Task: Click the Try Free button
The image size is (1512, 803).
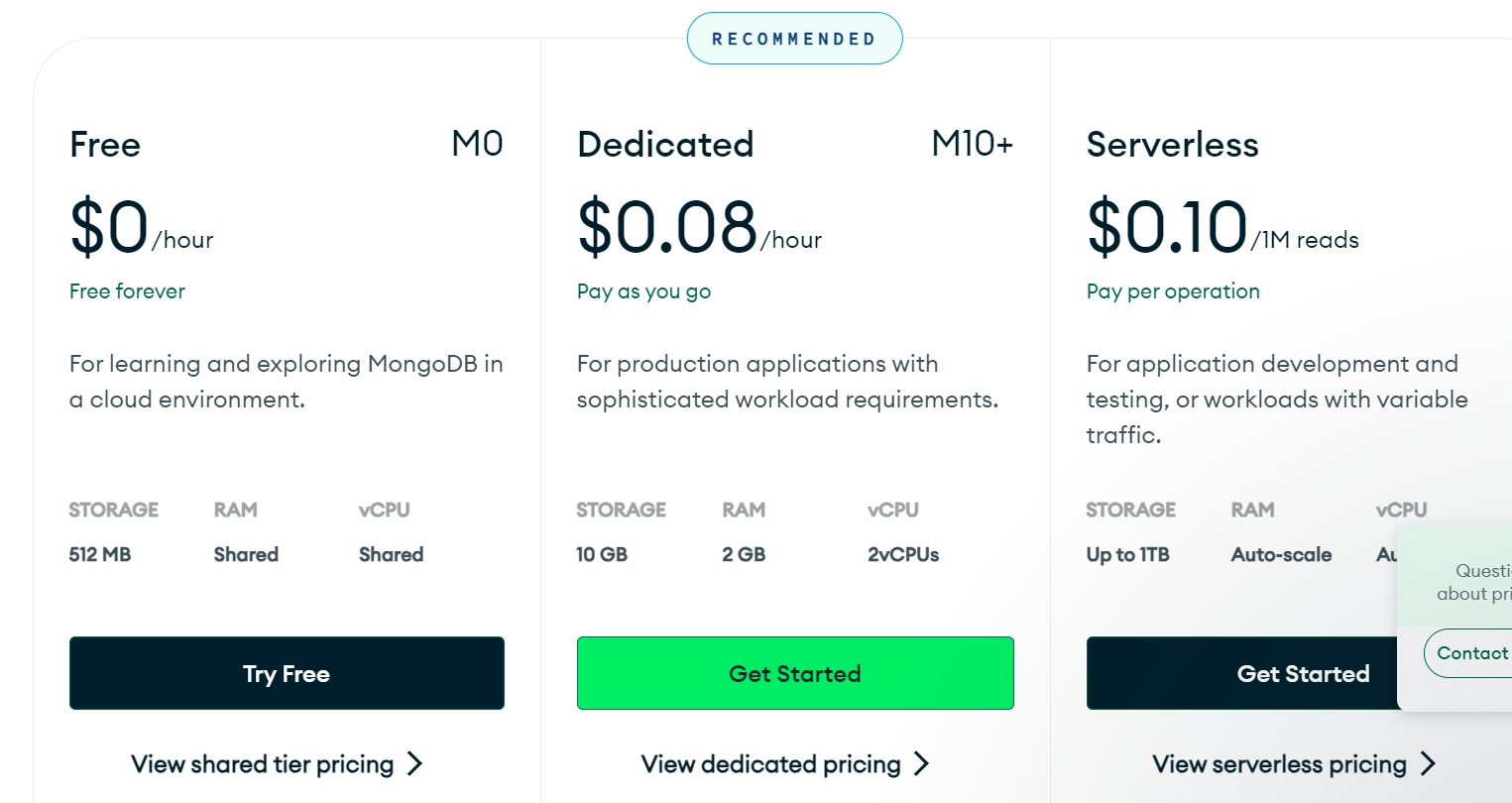Action: (287, 673)
